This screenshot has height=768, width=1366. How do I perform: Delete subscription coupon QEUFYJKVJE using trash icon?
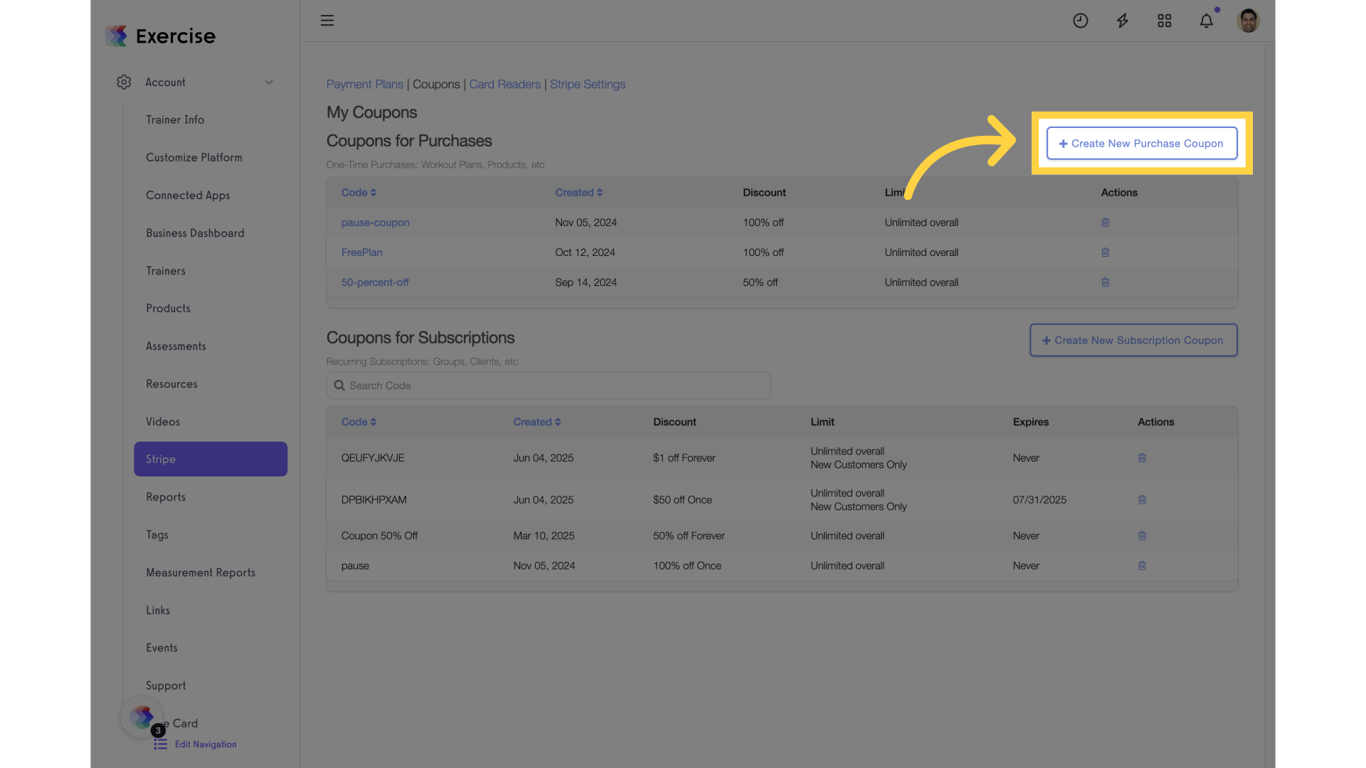[x=1142, y=457]
